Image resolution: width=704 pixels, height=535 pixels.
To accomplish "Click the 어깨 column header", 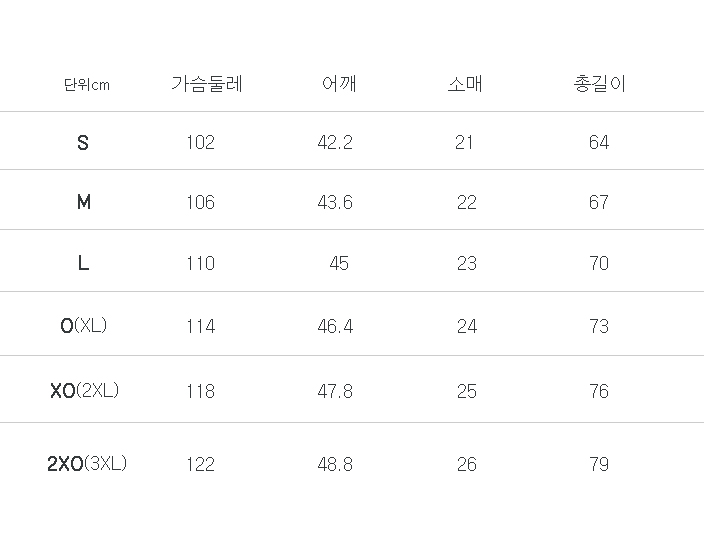I will [339, 84].
